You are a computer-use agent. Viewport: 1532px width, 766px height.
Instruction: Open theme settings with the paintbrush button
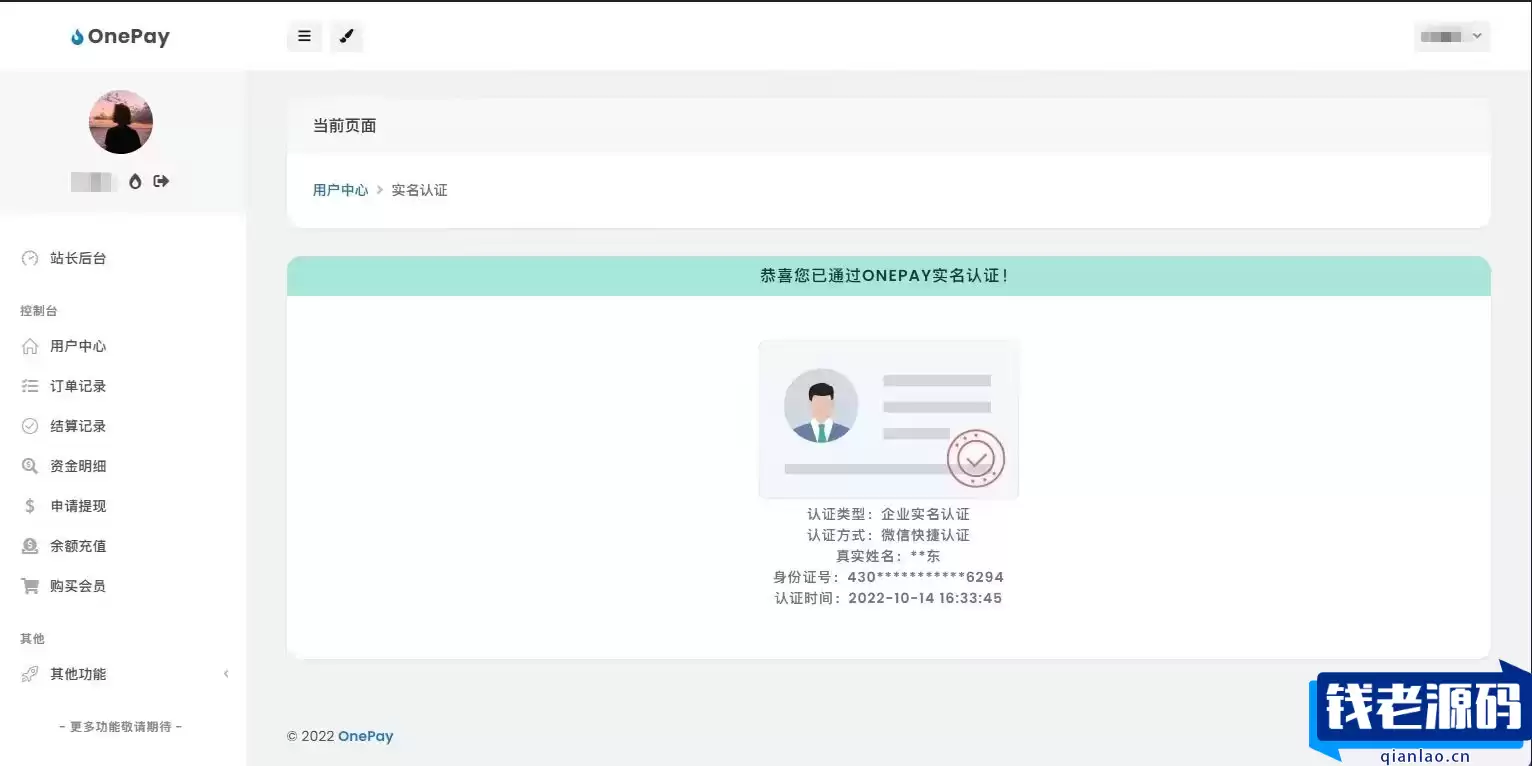346,37
